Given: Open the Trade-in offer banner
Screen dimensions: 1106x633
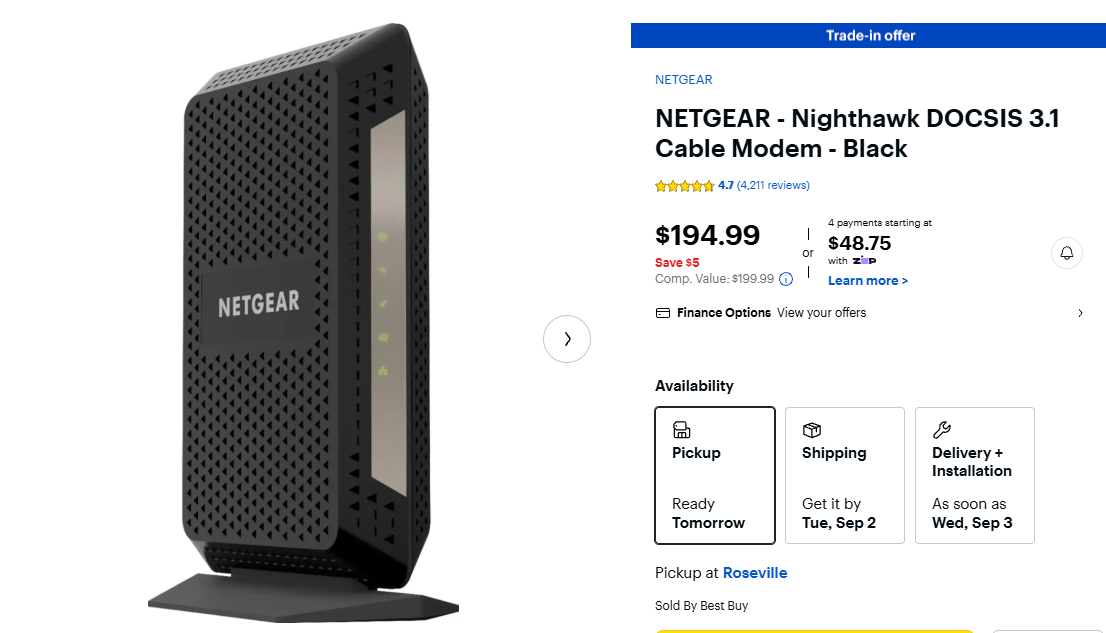Looking at the screenshot, I should coord(870,36).
